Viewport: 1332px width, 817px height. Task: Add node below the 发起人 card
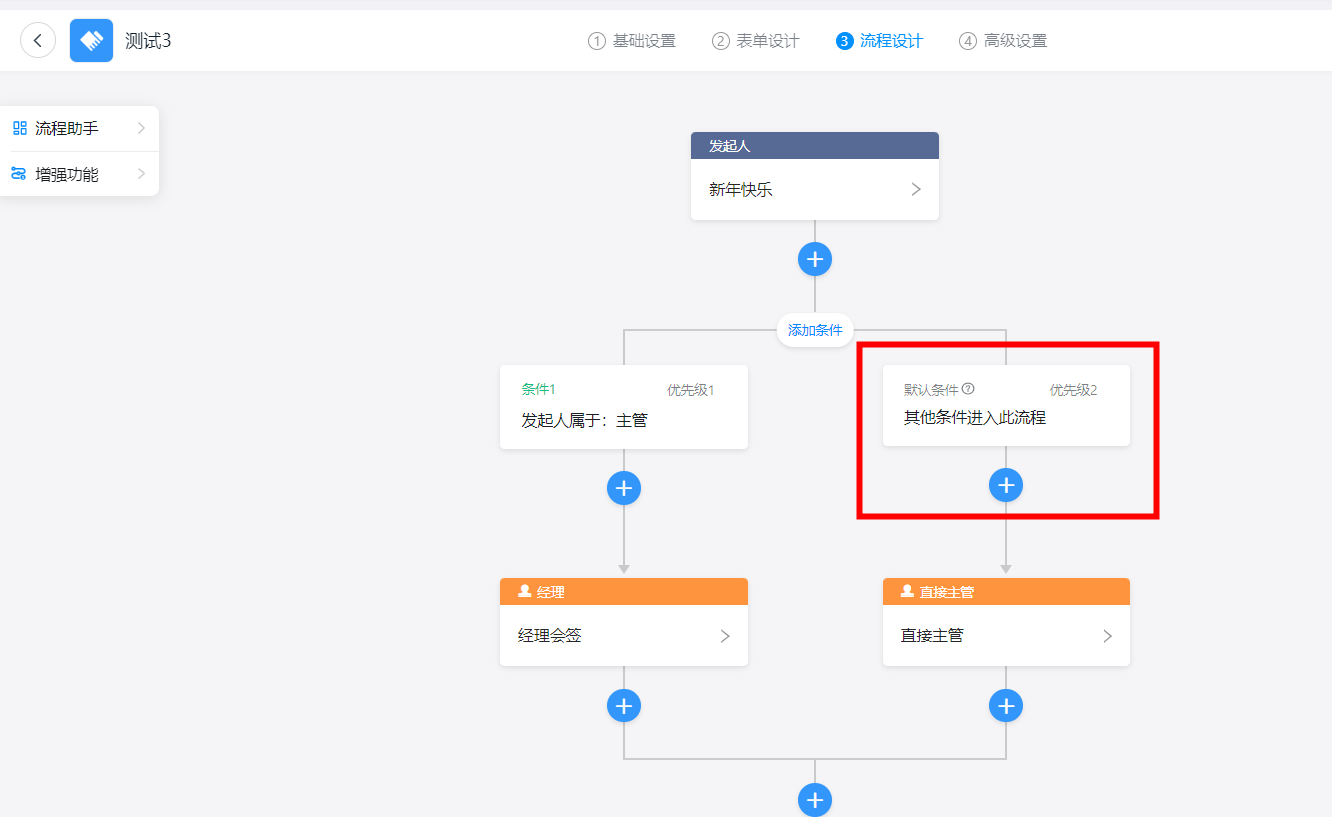815,260
